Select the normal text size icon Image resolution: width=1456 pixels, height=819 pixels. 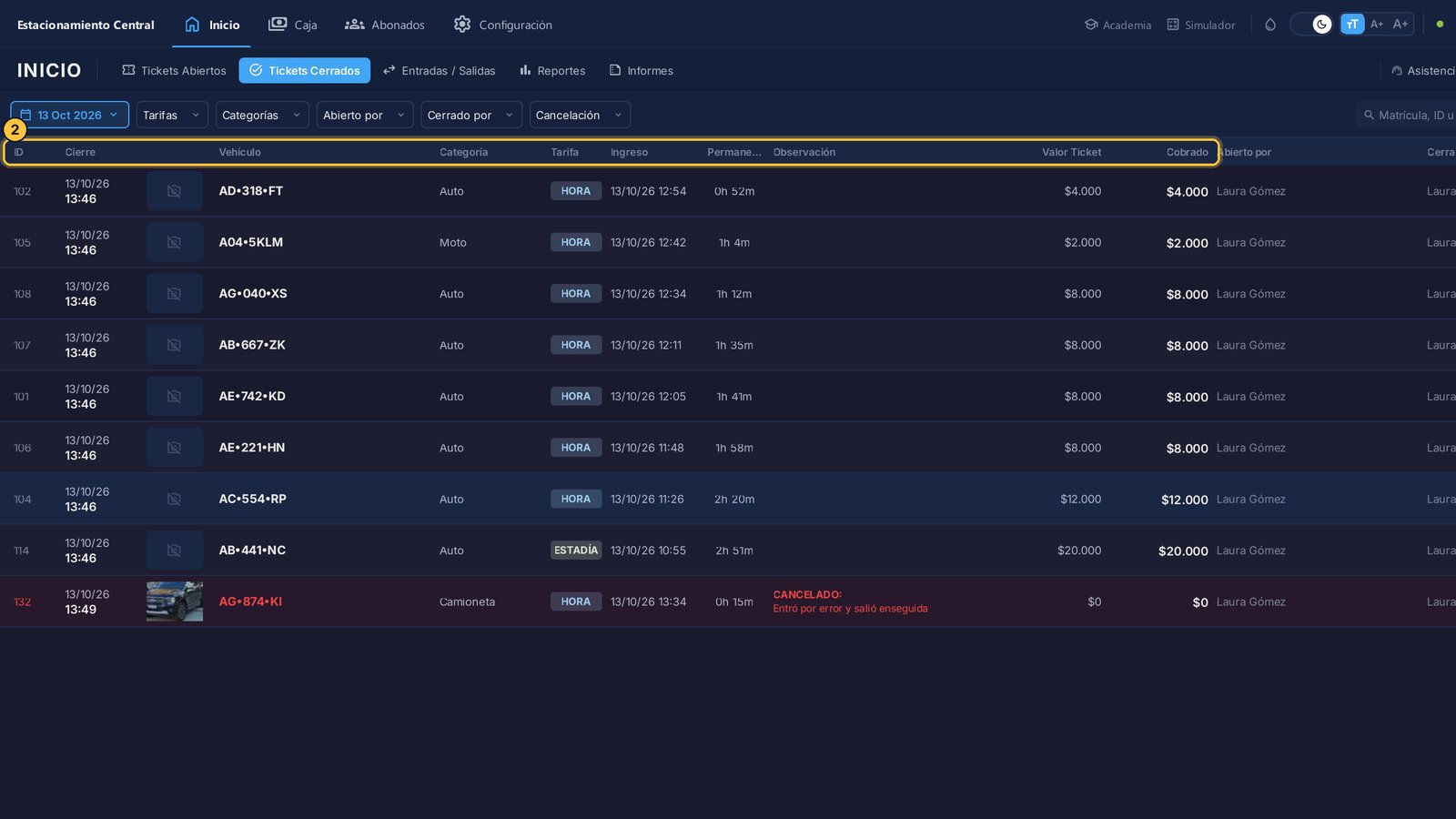(x=1352, y=25)
